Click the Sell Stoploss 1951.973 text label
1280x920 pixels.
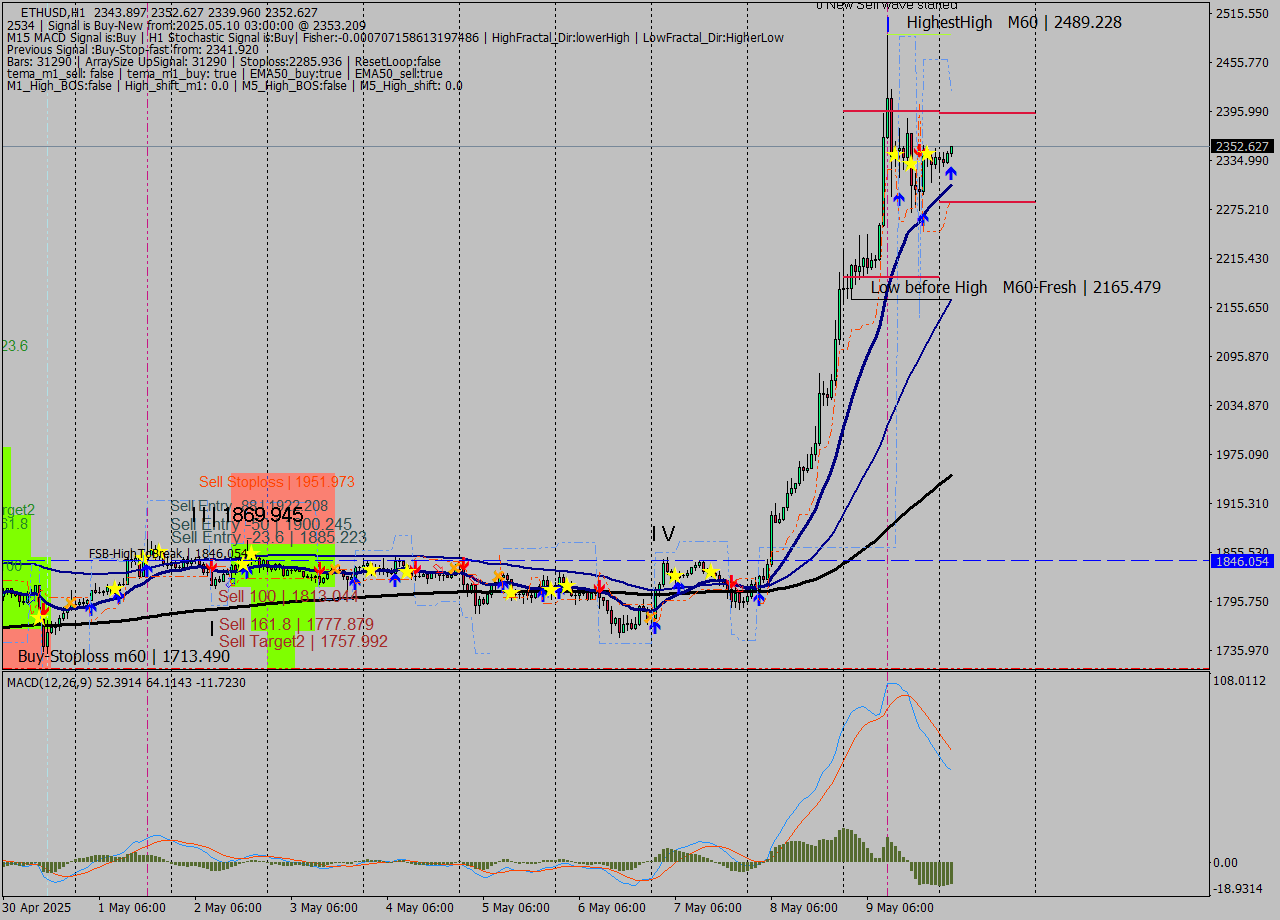coord(275,482)
